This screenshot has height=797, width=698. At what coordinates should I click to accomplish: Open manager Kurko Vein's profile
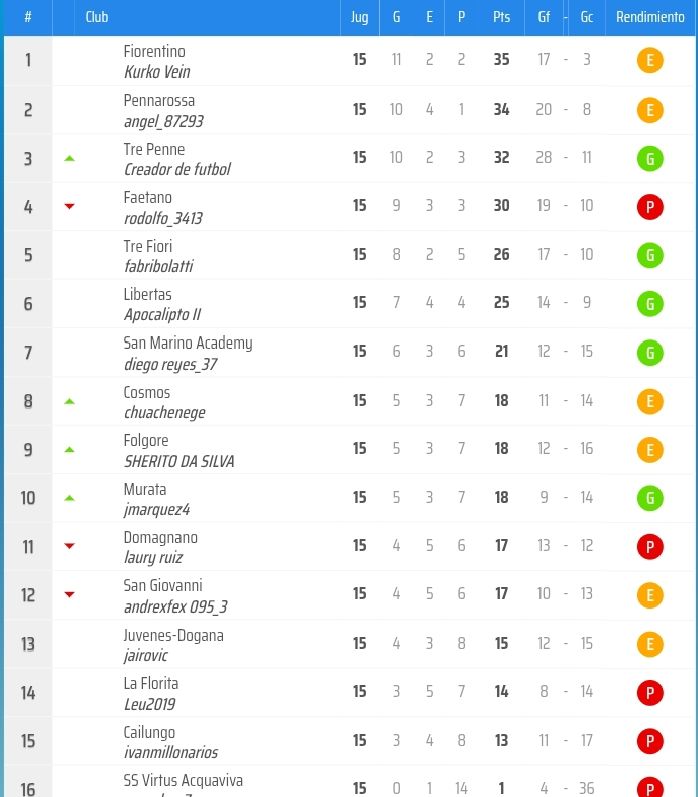157,72
